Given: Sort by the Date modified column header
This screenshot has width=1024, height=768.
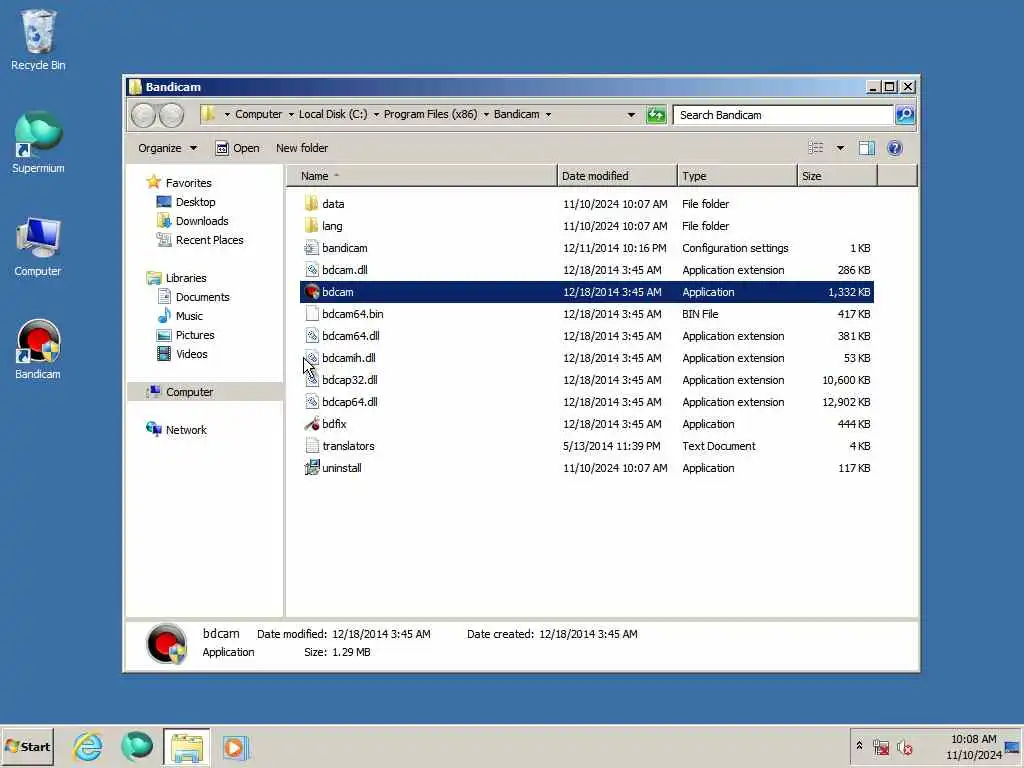Looking at the screenshot, I should tap(617, 176).
